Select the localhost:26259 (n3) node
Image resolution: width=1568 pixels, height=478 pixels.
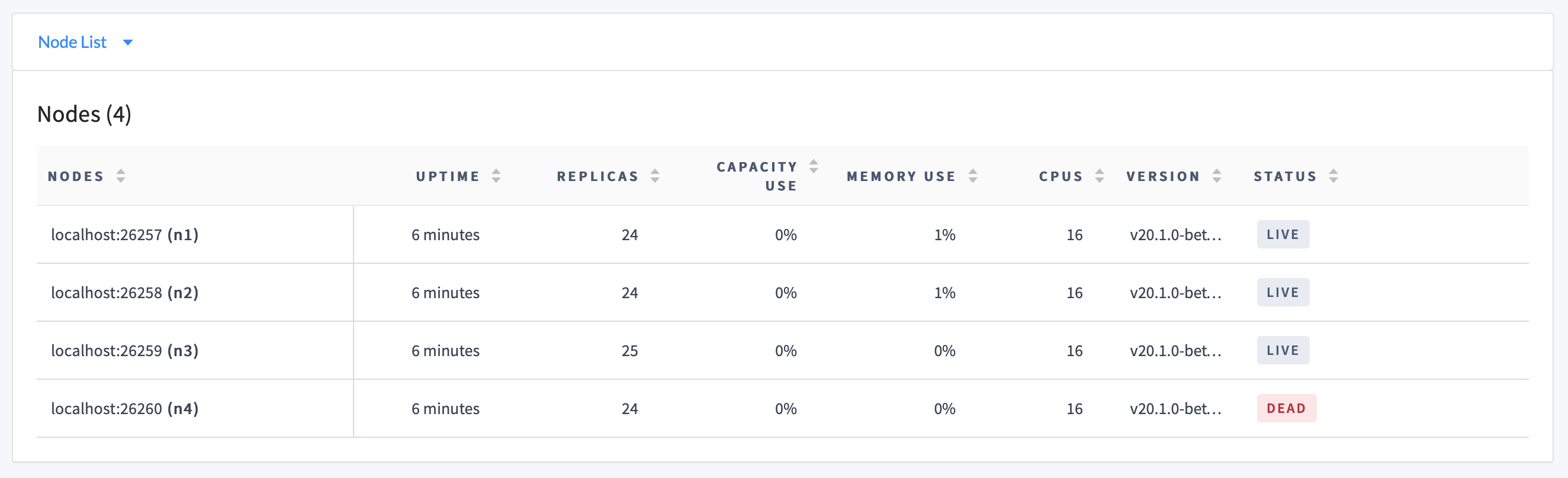coord(124,351)
